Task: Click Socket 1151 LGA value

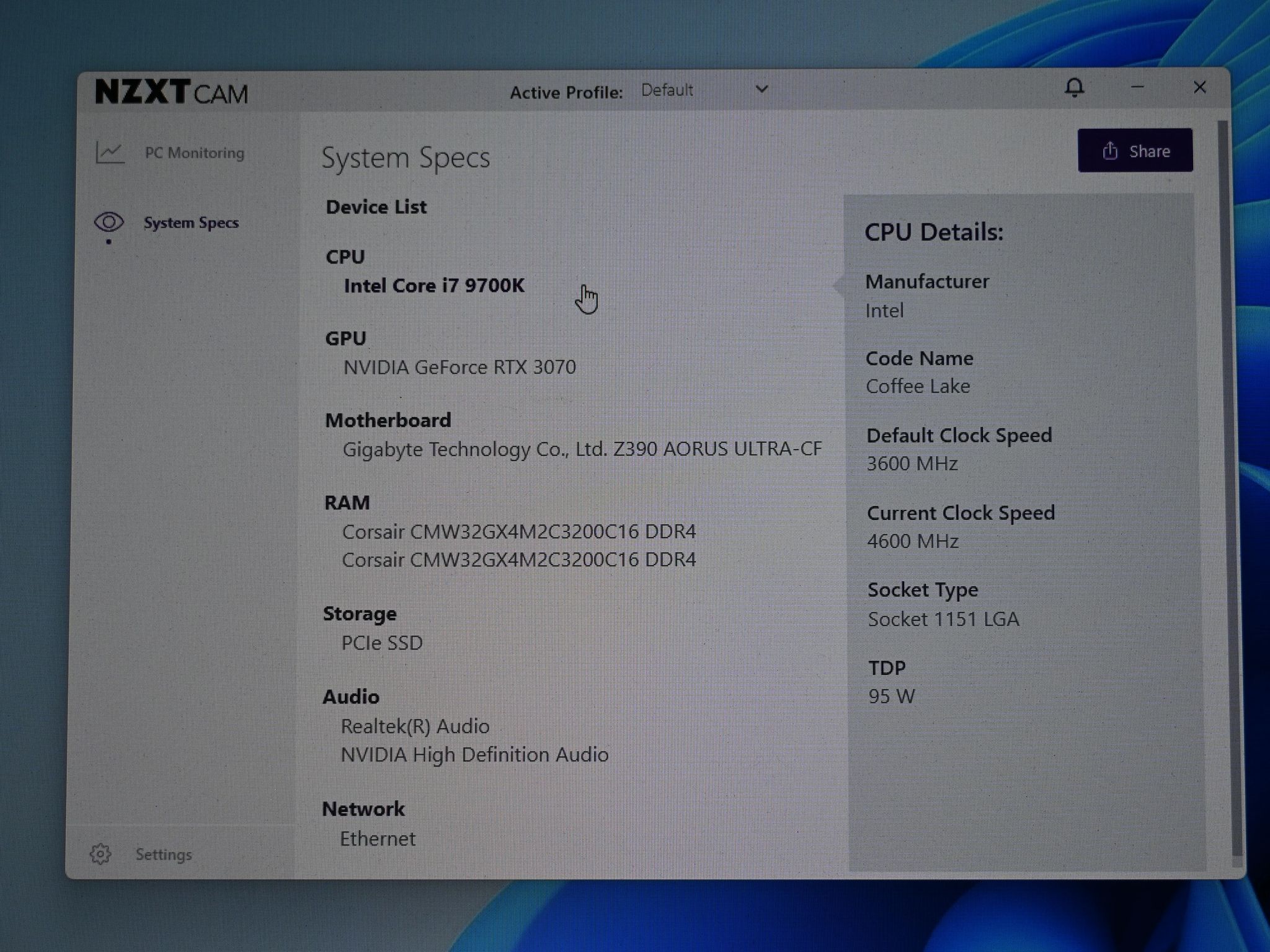Action: tap(943, 619)
